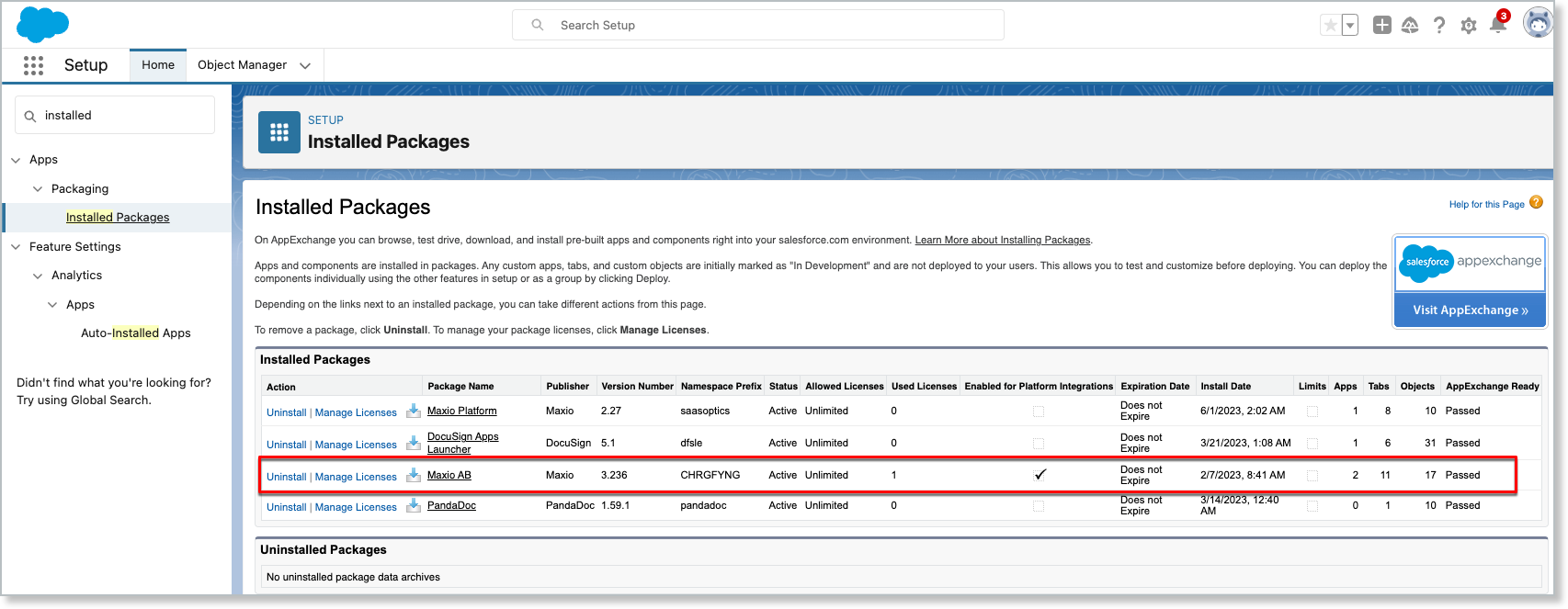
Task: Open the App Launcher dots icon
Action: pyautogui.click(x=34, y=65)
